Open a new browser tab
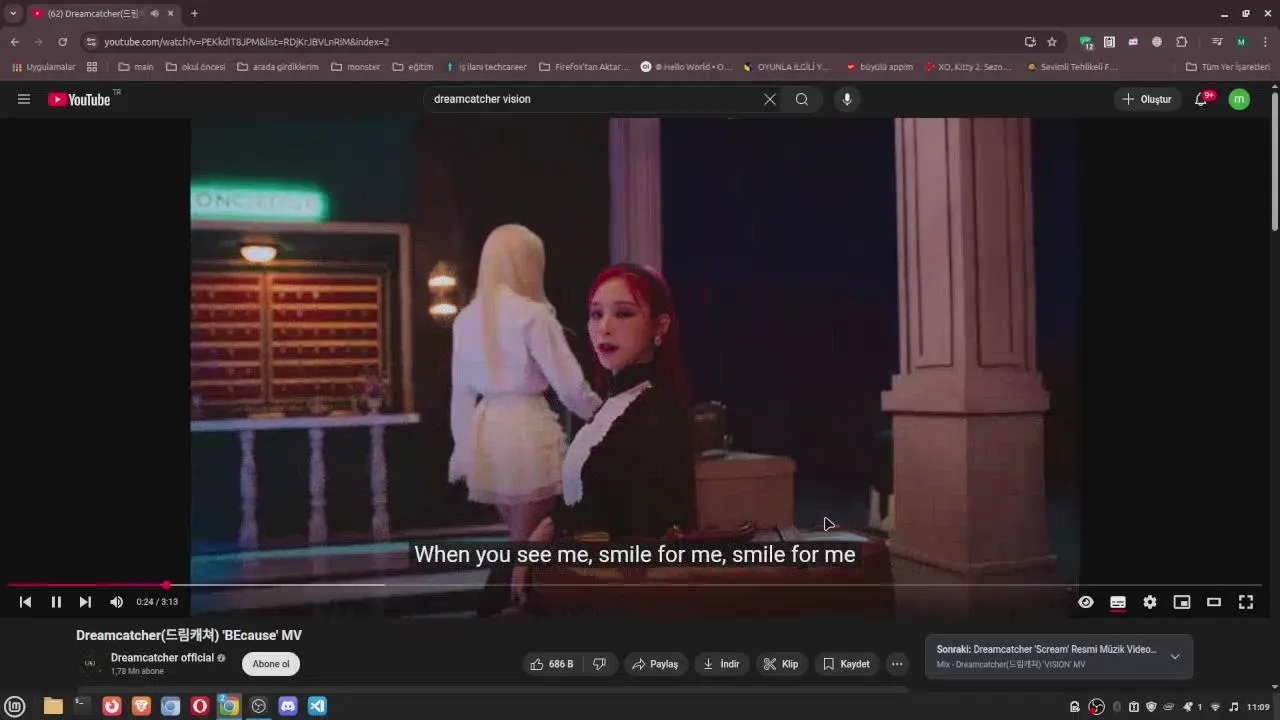The height and width of the screenshot is (720, 1280). click(x=194, y=13)
